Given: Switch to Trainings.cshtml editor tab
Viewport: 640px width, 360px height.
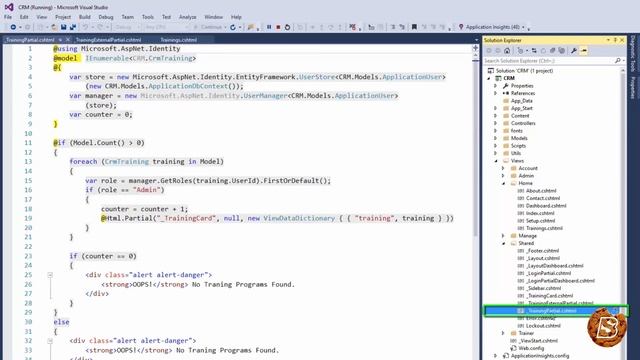Looking at the screenshot, I should (x=178, y=40).
